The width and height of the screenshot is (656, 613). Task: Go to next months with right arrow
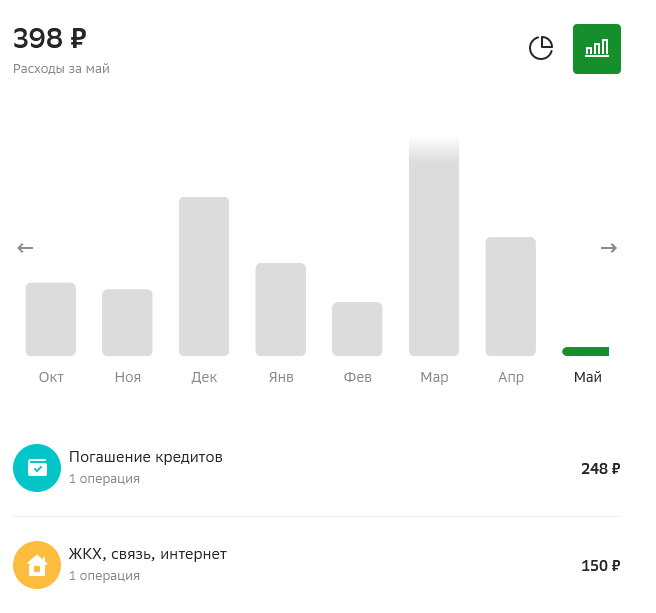click(609, 248)
